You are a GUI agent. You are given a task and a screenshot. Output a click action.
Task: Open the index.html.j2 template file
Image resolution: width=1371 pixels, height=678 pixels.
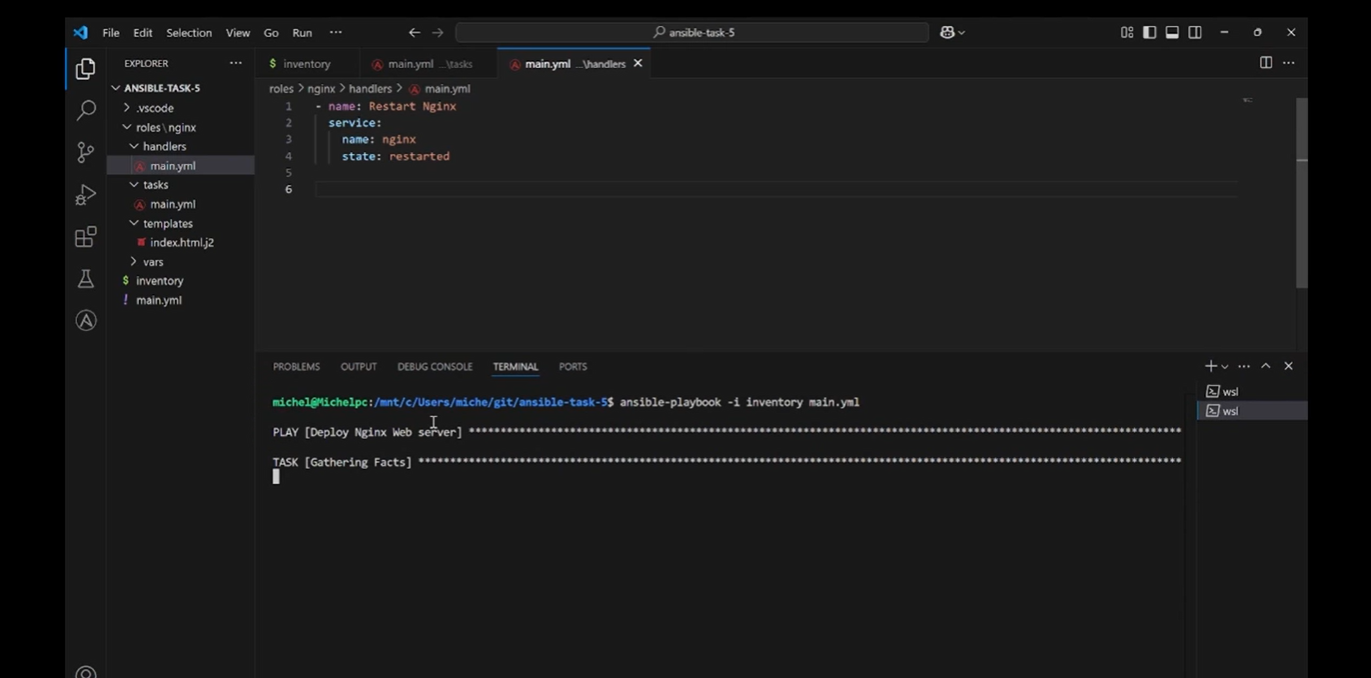pyautogui.click(x=181, y=243)
